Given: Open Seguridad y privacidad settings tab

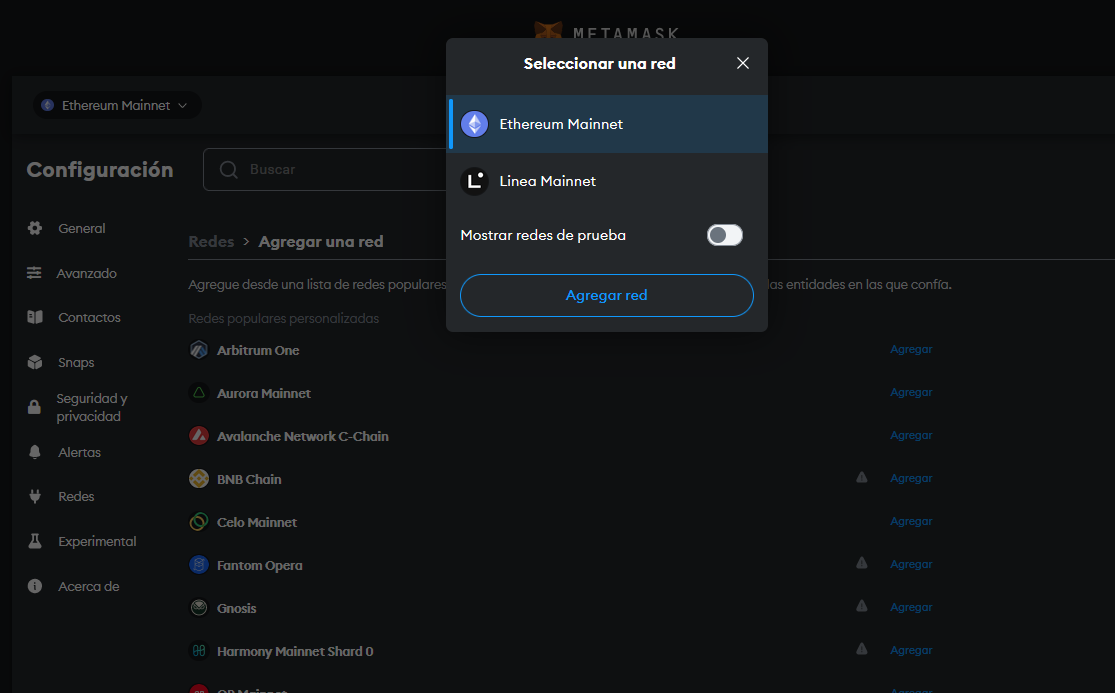Looking at the screenshot, I should click(x=92, y=407).
